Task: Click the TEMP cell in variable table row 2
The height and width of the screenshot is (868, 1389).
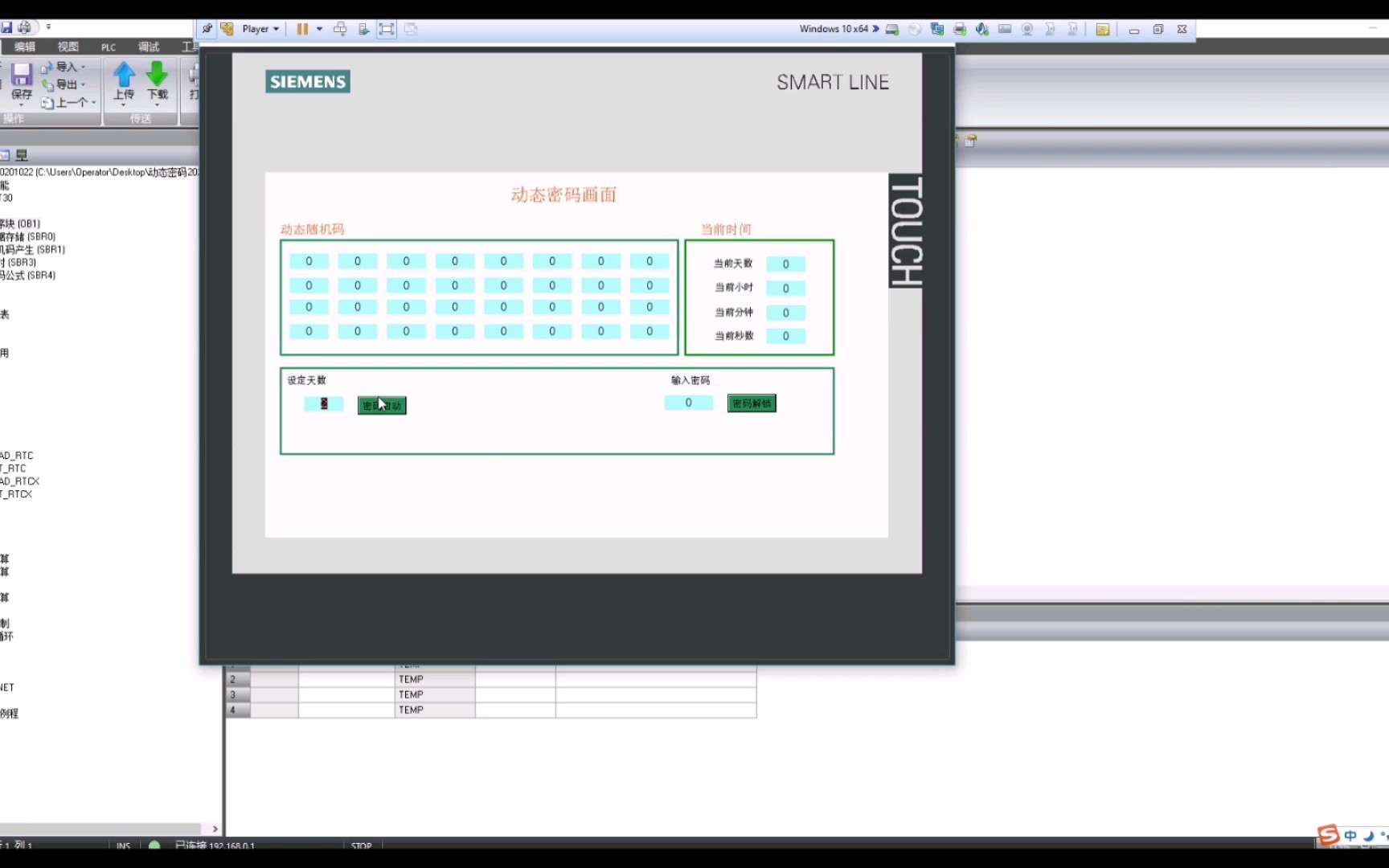Action: pyautogui.click(x=435, y=679)
